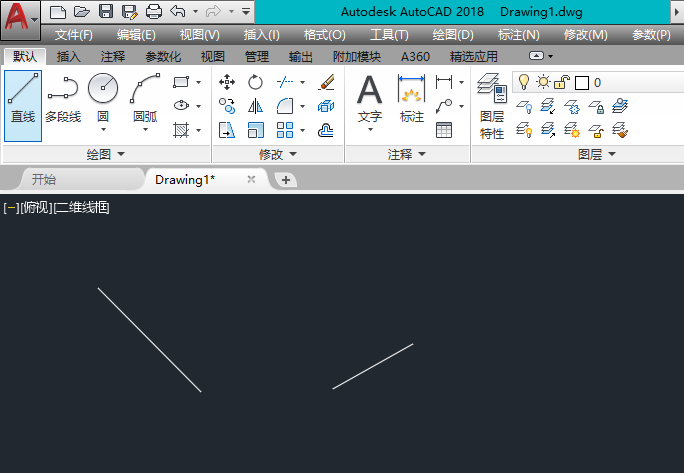The height and width of the screenshot is (473, 684).
Task: Expand the 修改 panel dropdown
Action: (x=278, y=154)
